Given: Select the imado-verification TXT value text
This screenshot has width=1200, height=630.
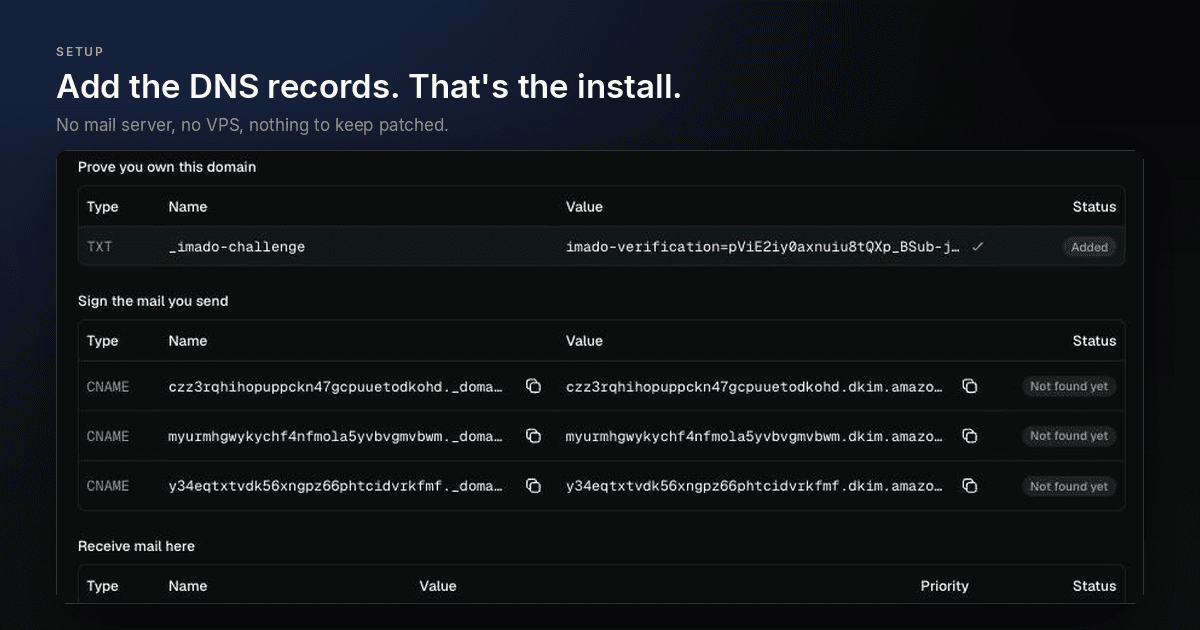Looking at the screenshot, I should pos(764,246).
